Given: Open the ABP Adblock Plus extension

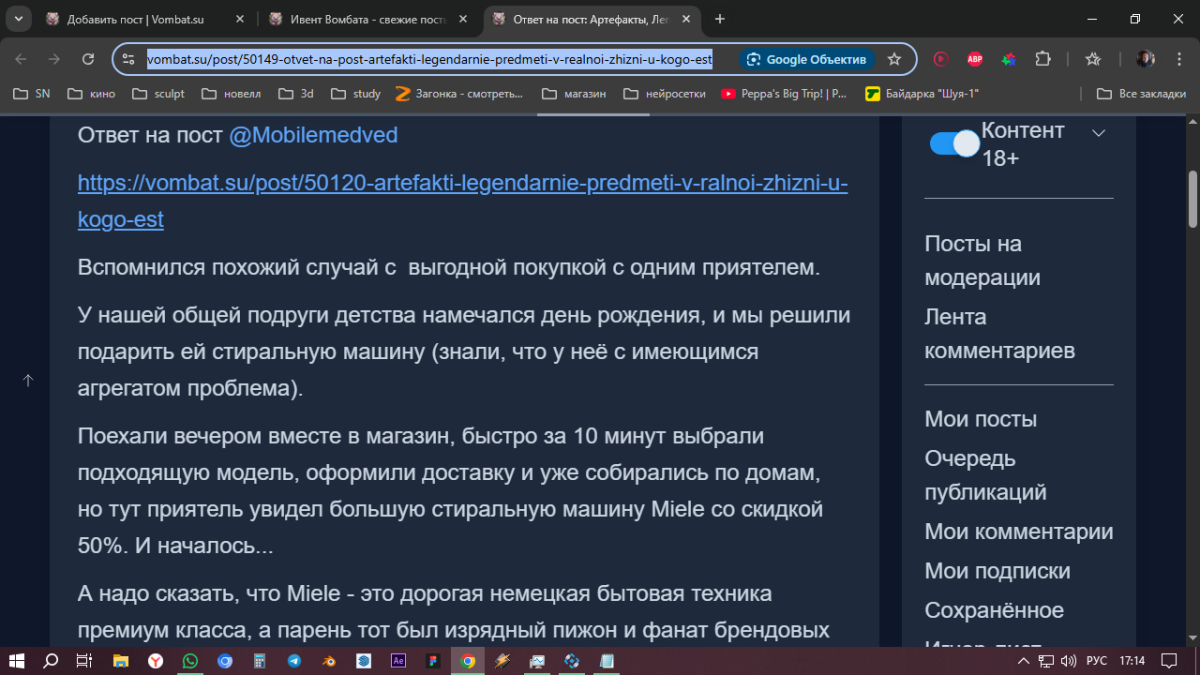Looking at the screenshot, I should coord(975,59).
